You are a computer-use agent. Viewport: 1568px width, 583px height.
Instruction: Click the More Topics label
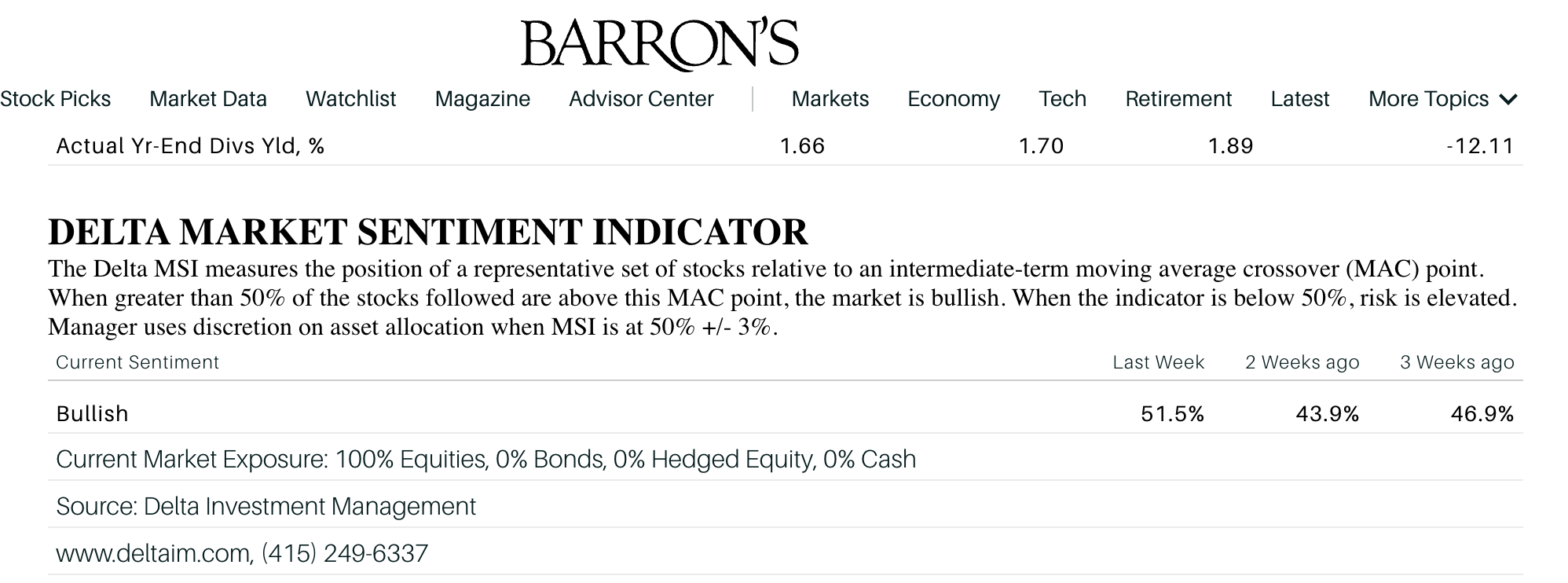click(x=1428, y=99)
